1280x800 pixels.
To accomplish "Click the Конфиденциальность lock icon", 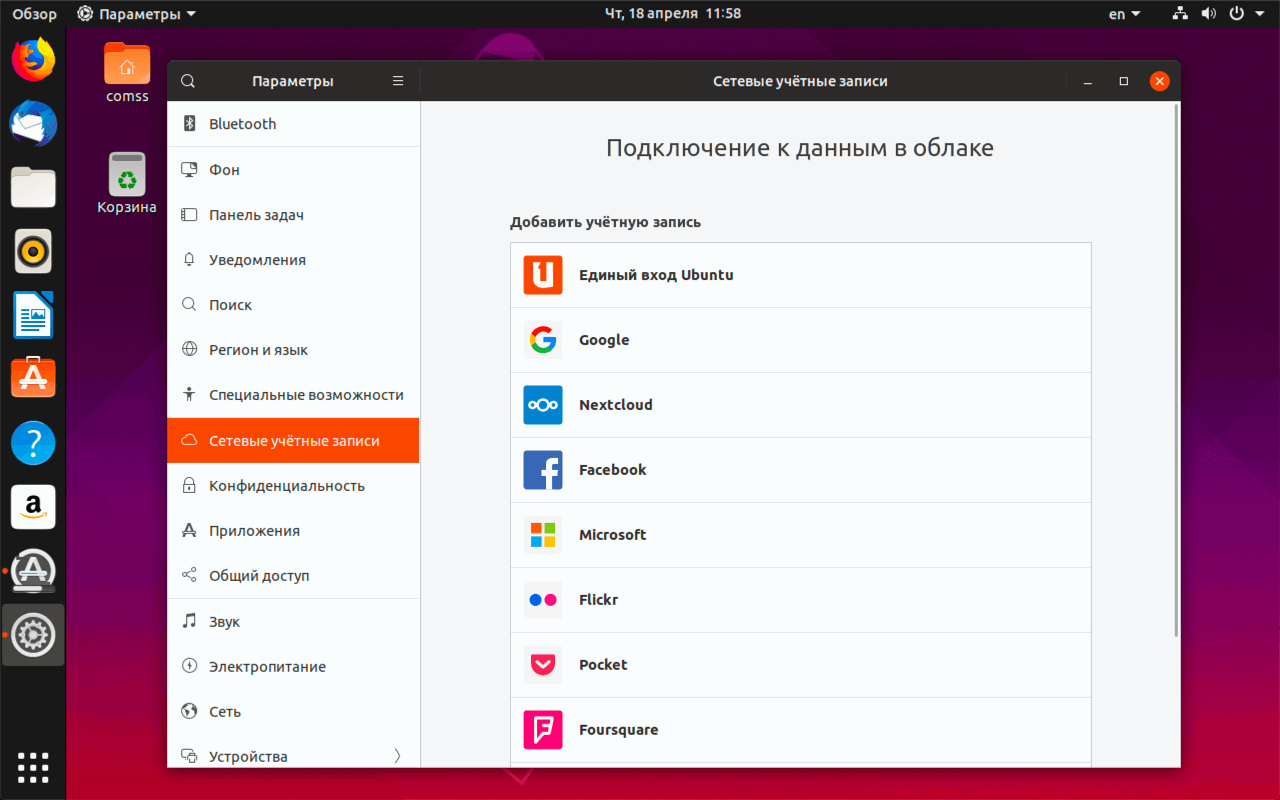I will (x=189, y=486).
